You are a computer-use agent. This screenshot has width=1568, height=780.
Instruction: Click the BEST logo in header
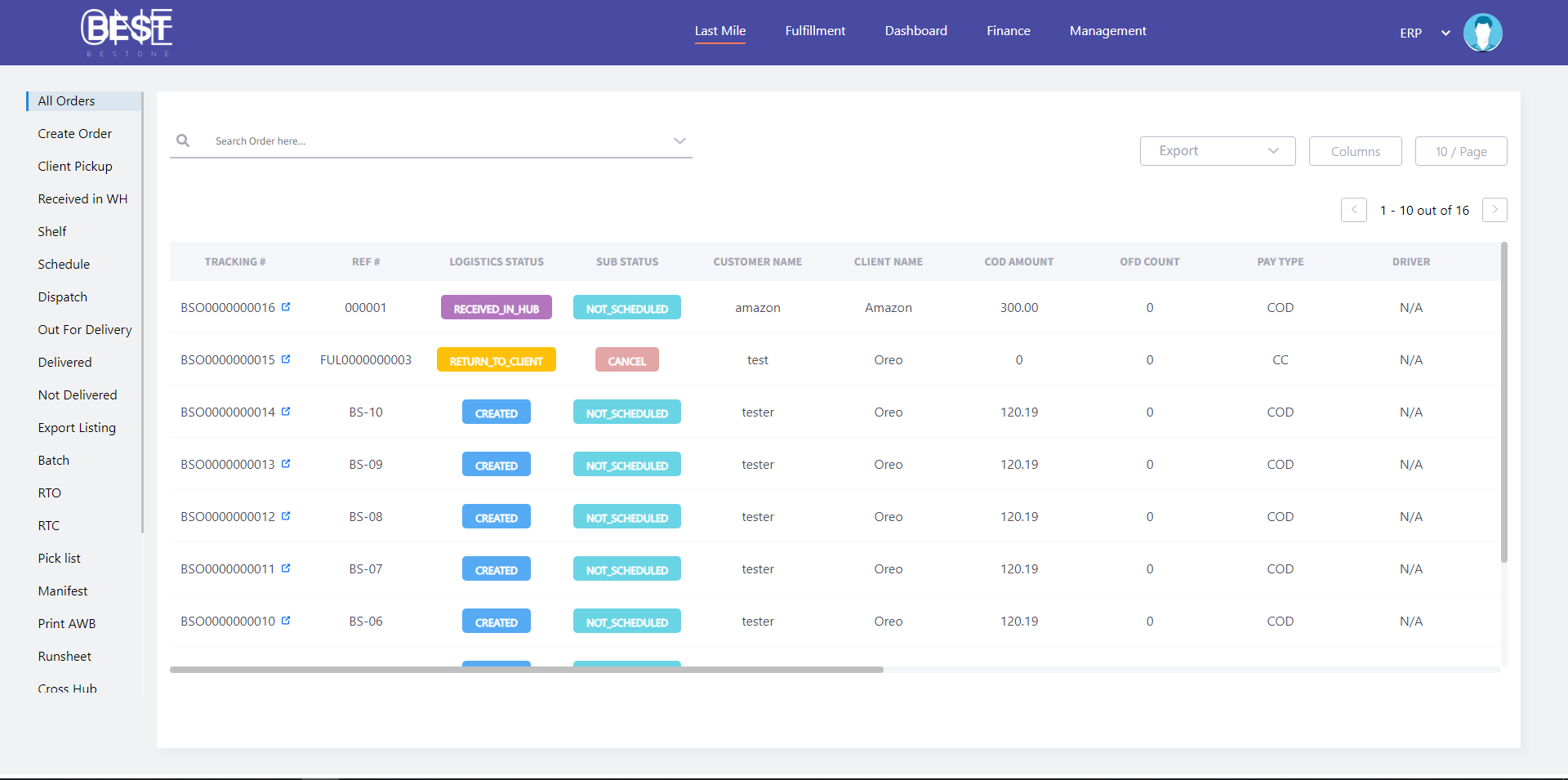127,32
